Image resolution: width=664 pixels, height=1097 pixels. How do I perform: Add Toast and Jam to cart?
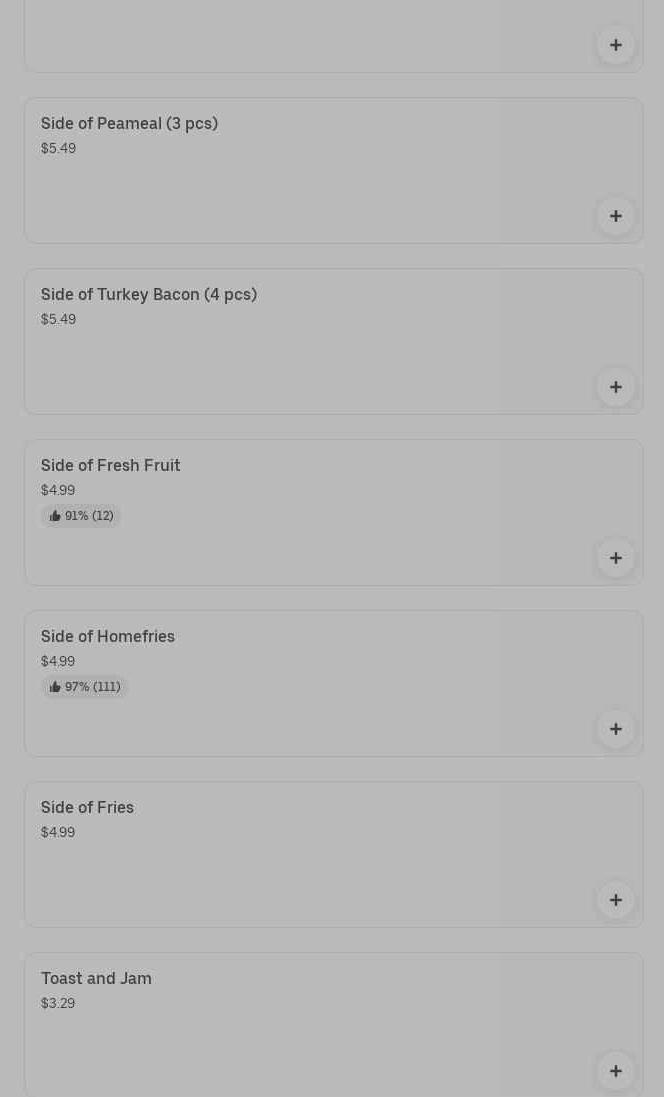pos(616,1071)
